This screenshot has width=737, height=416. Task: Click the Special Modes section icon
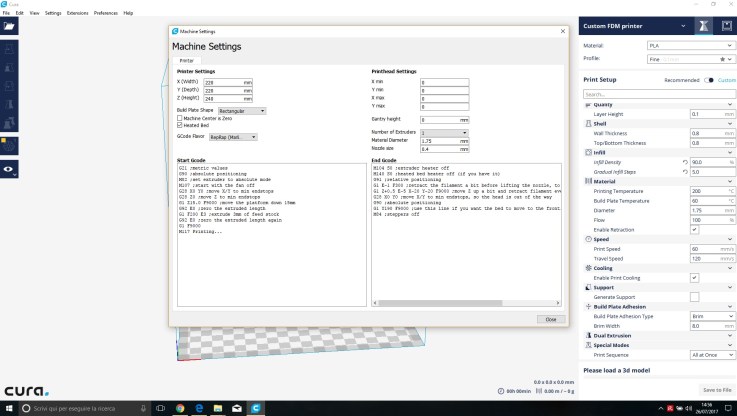pyautogui.click(x=588, y=345)
